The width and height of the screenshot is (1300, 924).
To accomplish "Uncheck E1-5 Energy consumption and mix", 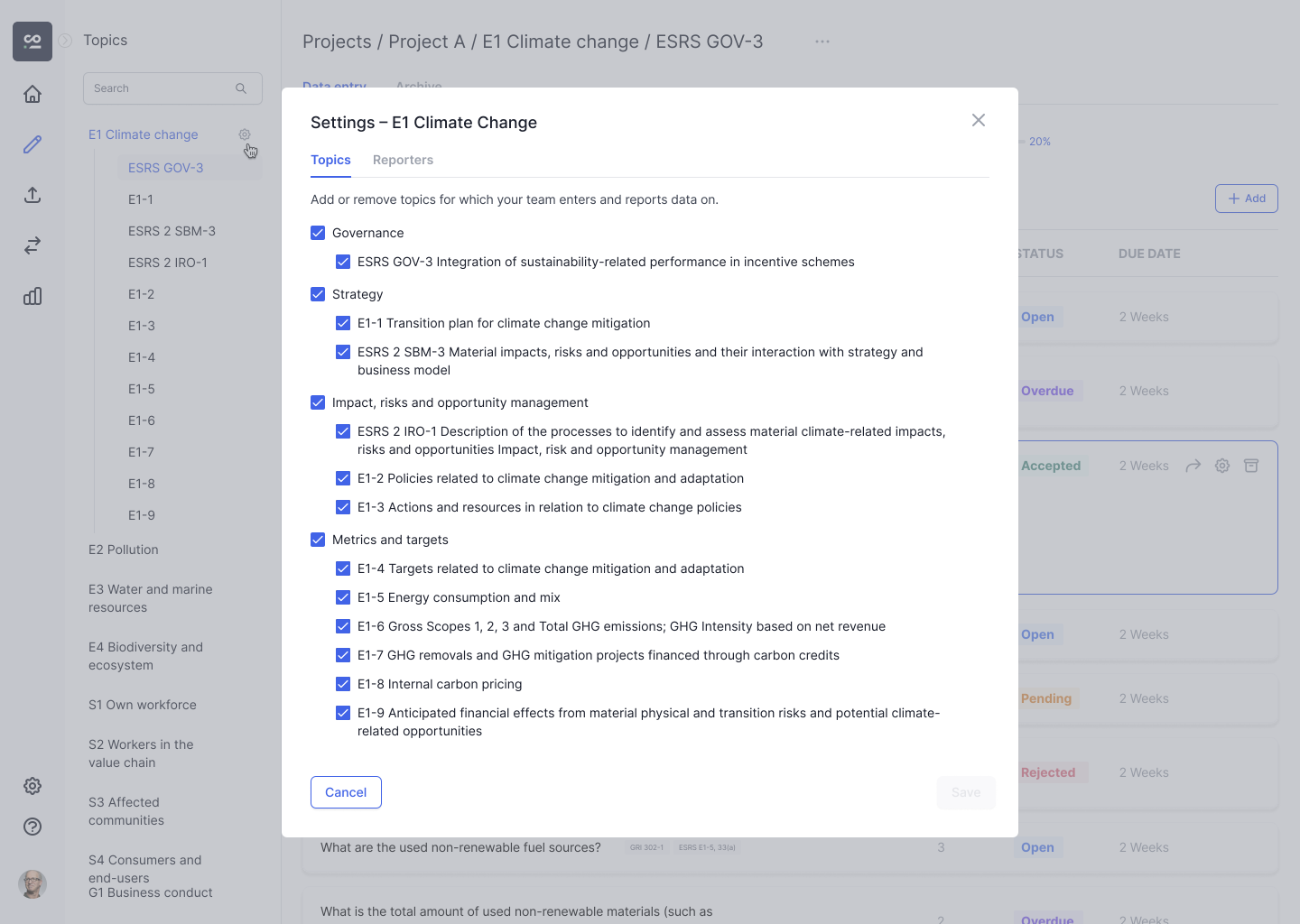I will click(343, 597).
